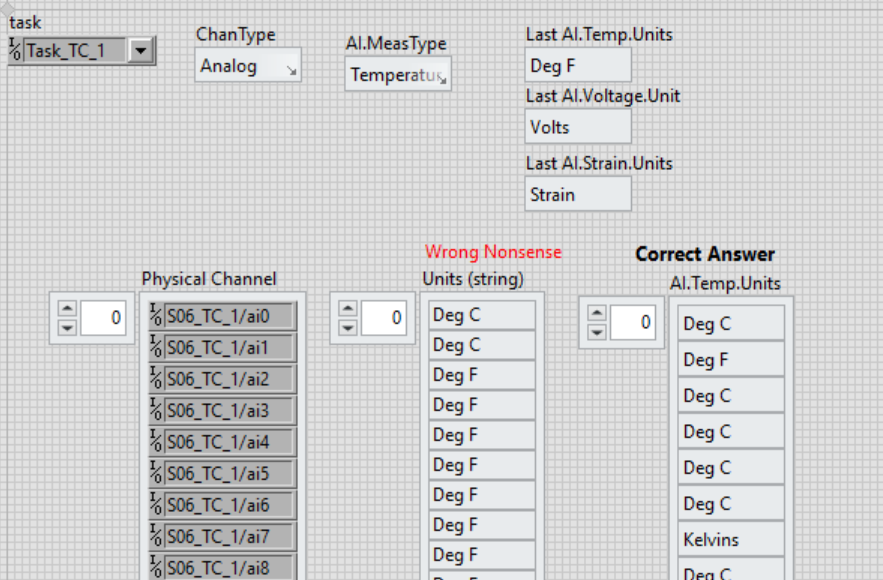883x580 pixels.
Task: Click I/O icon of S06_TC_1/ai1 channel
Action: 156,347
